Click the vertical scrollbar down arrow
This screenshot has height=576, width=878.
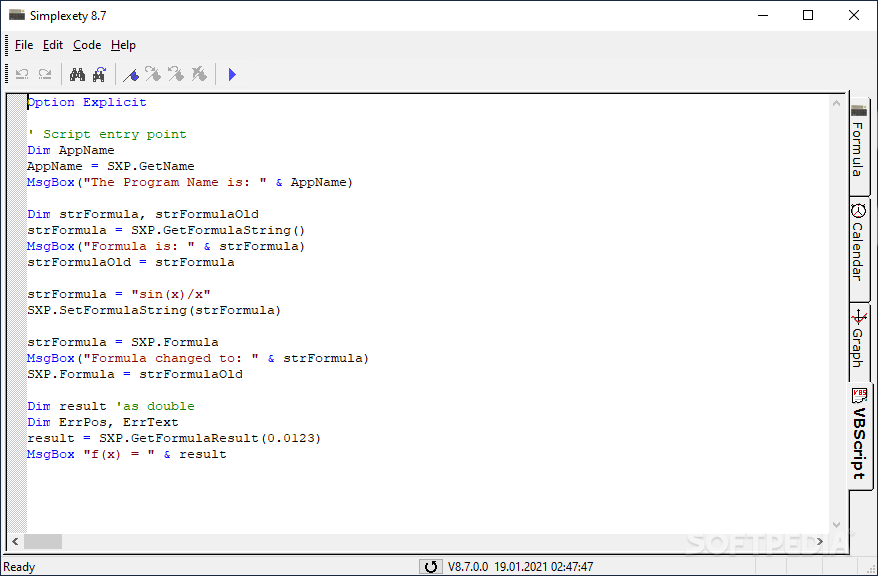837,525
